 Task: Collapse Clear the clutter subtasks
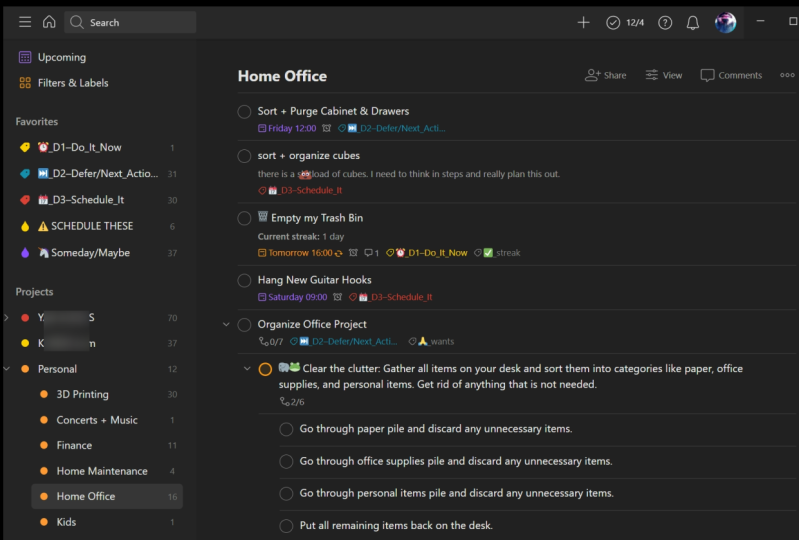(247, 368)
